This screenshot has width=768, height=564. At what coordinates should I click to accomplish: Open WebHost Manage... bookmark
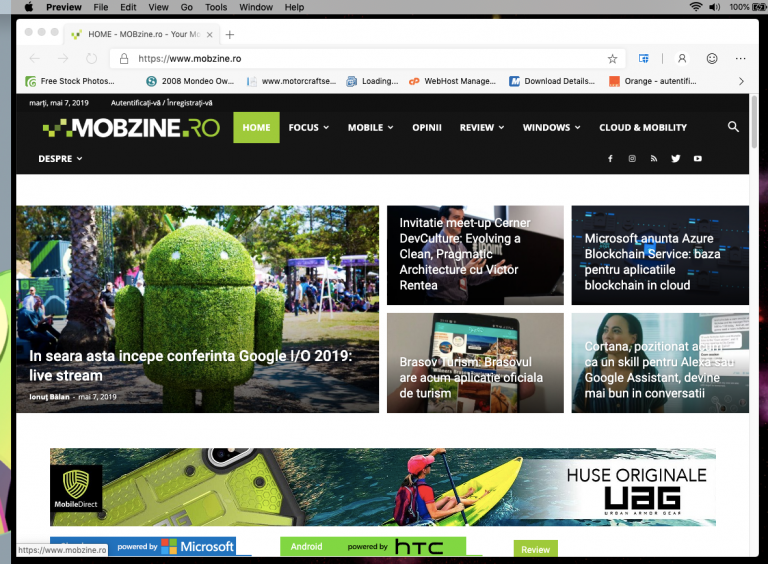click(453, 81)
